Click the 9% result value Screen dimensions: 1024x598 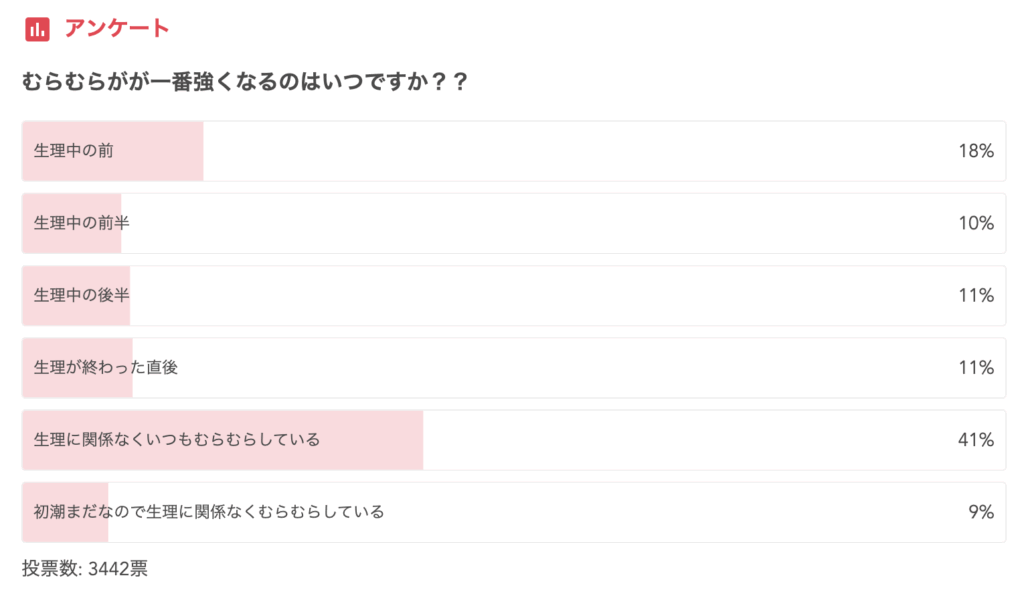[980, 512]
